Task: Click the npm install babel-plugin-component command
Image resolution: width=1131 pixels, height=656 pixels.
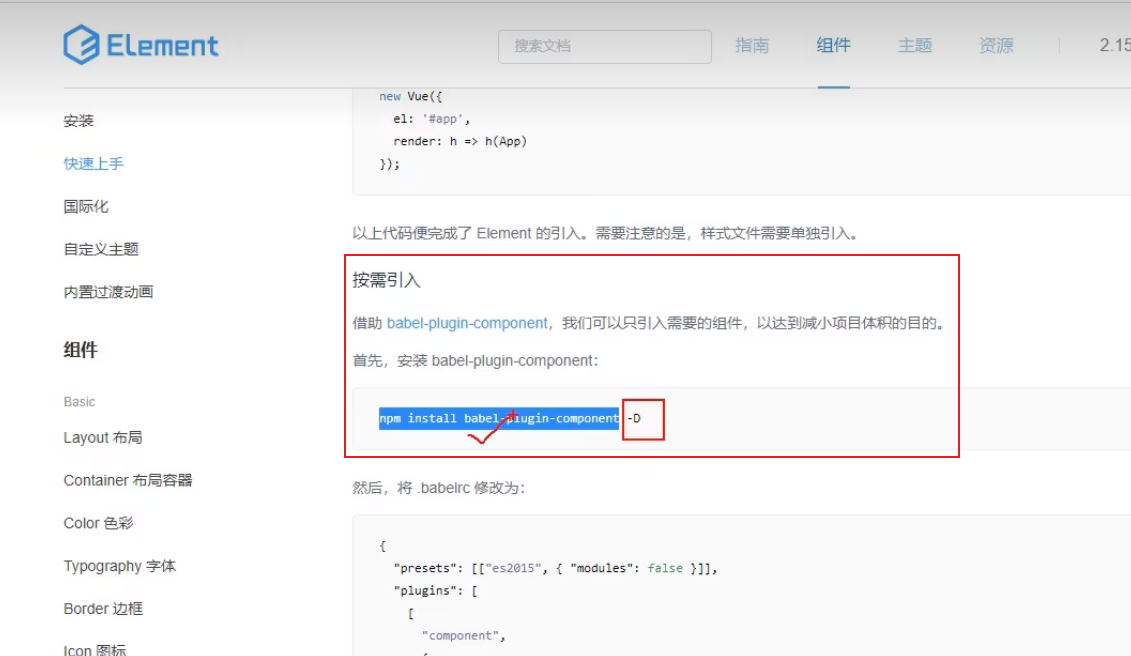Action: tap(498, 419)
